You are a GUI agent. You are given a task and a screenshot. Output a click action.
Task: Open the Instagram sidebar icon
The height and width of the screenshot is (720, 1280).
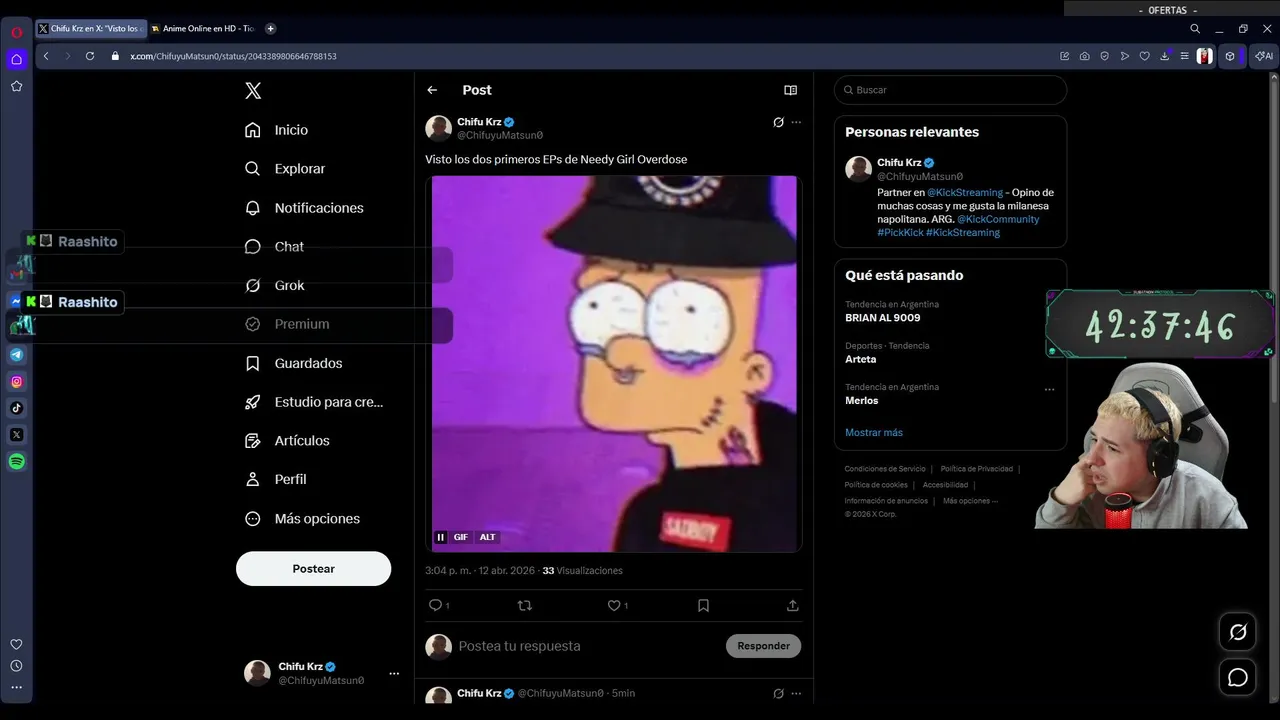17,381
